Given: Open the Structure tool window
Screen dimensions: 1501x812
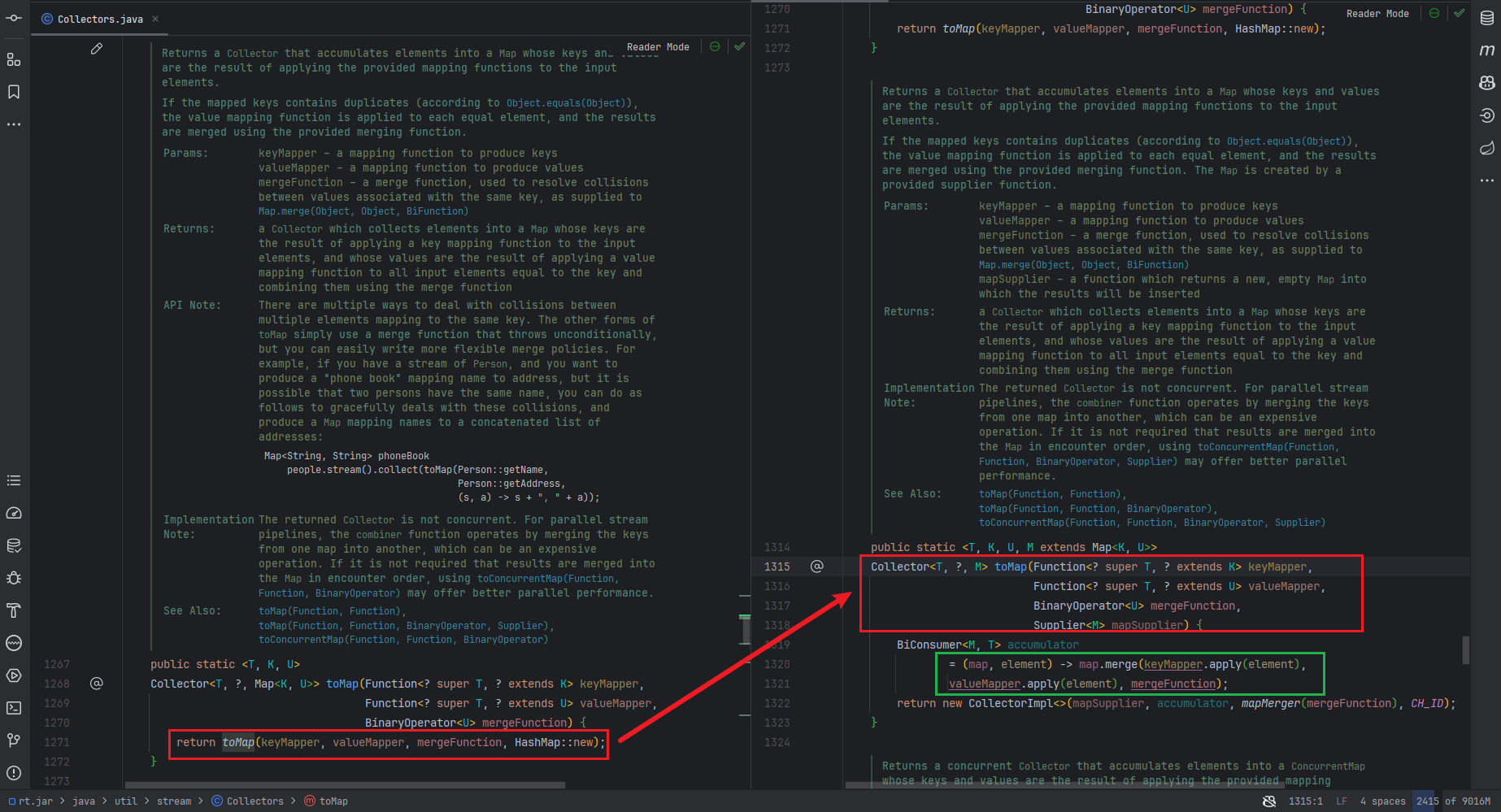Looking at the screenshot, I should pyautogui.click(x=14, y=59).
